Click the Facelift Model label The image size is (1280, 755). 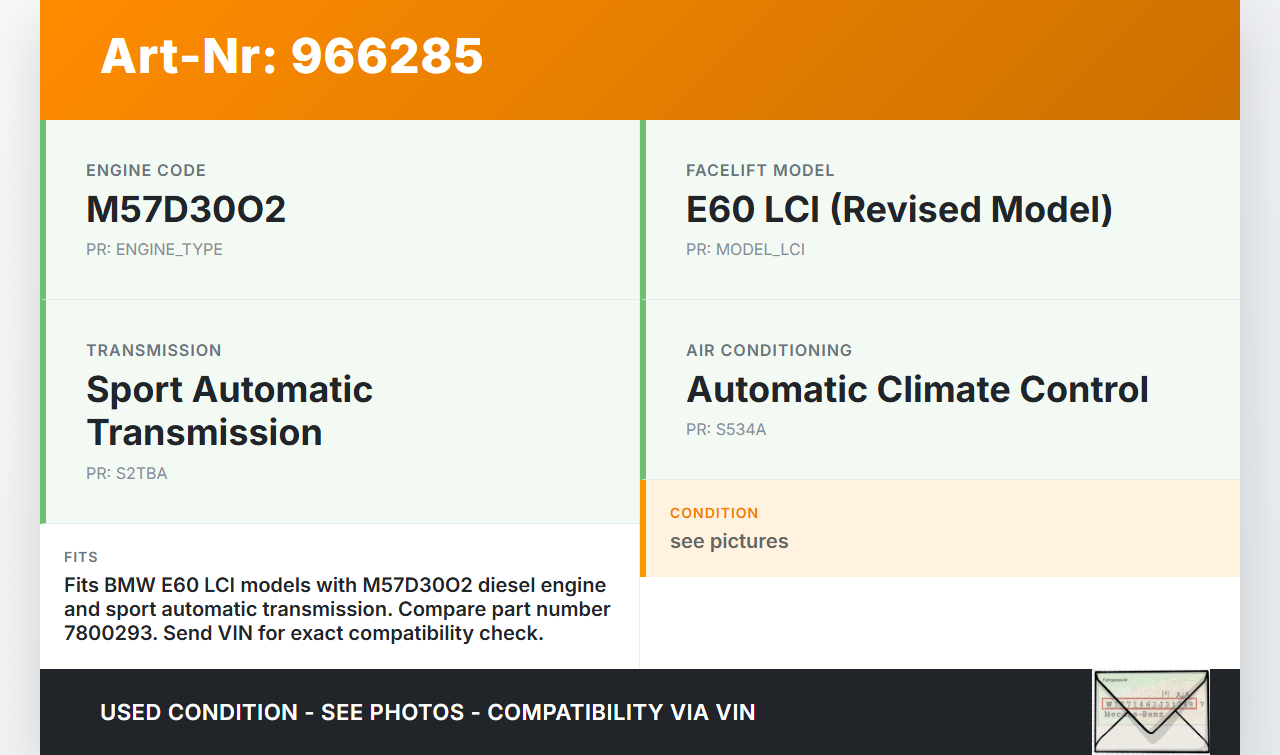pos(760,171)
